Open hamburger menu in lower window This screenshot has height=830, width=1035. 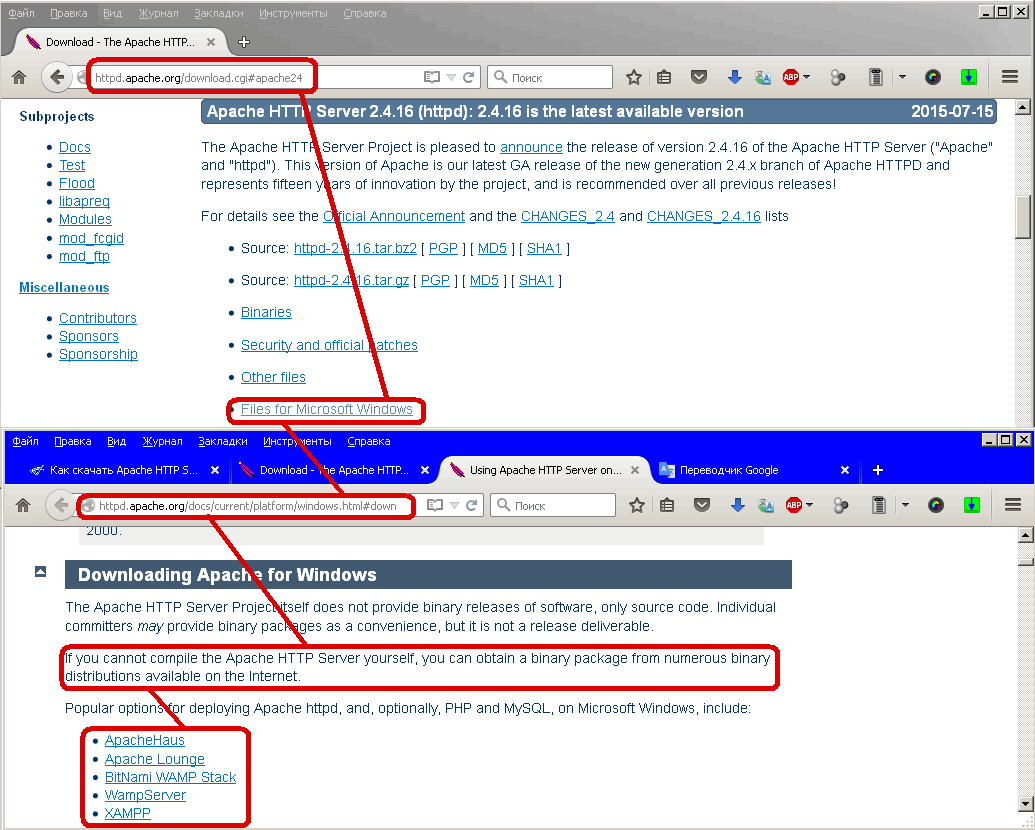(x=1013, y=505)
